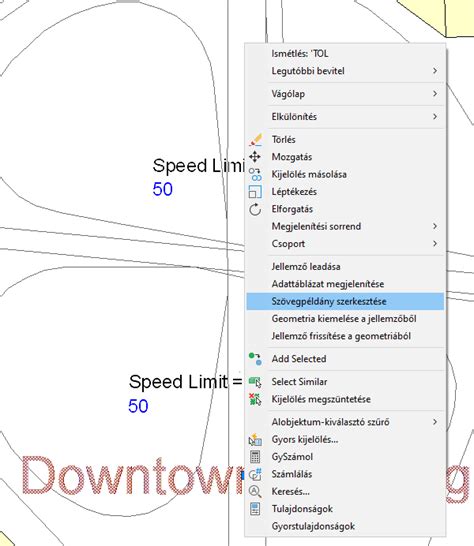Click the Select Similar icon

255,382
